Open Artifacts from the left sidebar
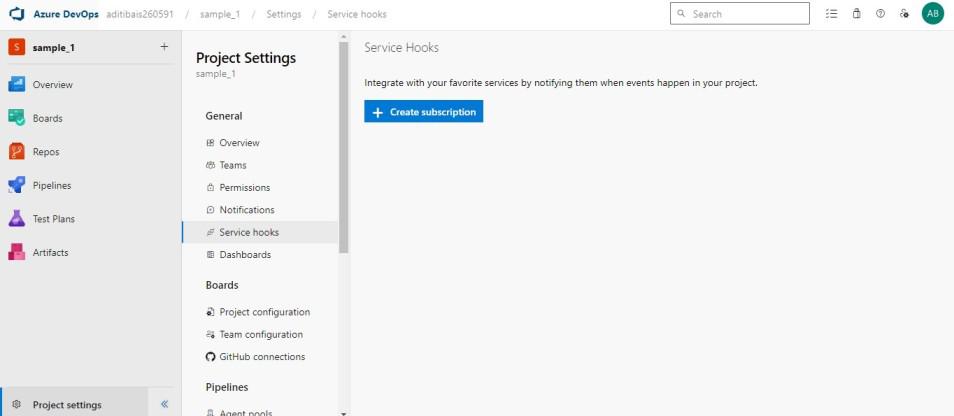 [50, 252]
